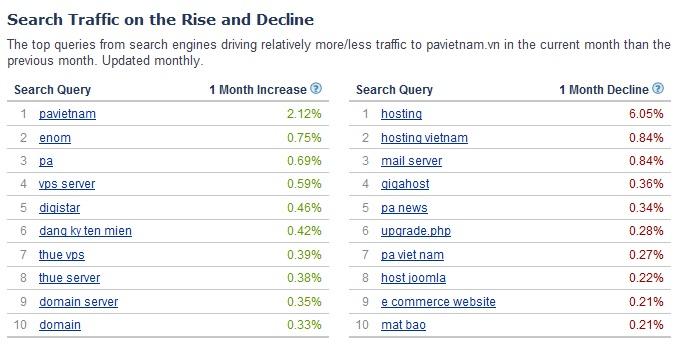Image resolution: width=686 pixels, height=363 pixels.
Task: Open the gigahost query link
Action: [x=405, y=184]
